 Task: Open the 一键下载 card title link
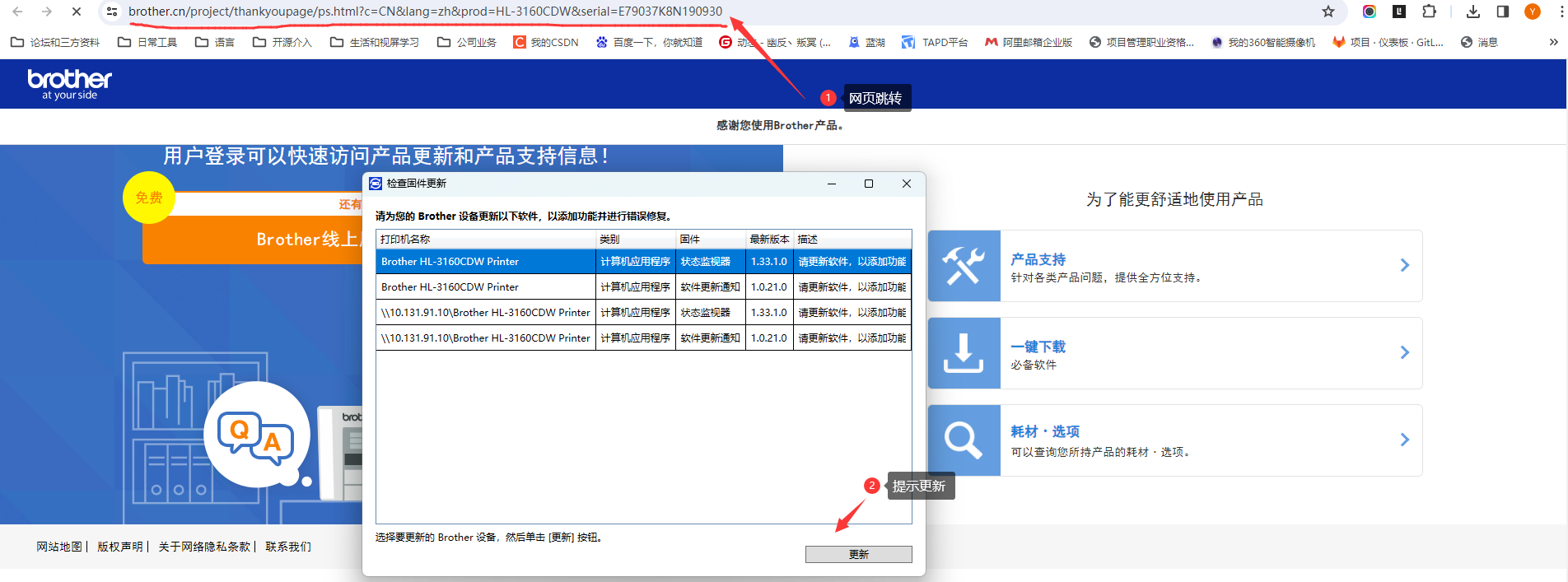tap(1038, 347)
